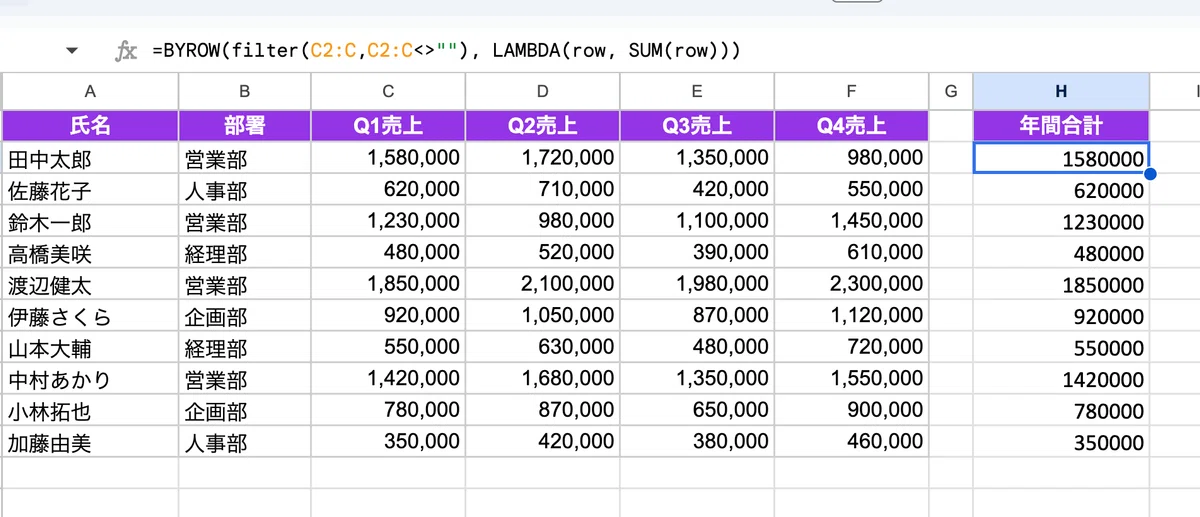Select the cell containing 中村あかり
Image resolution: width=1200 pixels, height=517 pixels.
pos(90,380)
